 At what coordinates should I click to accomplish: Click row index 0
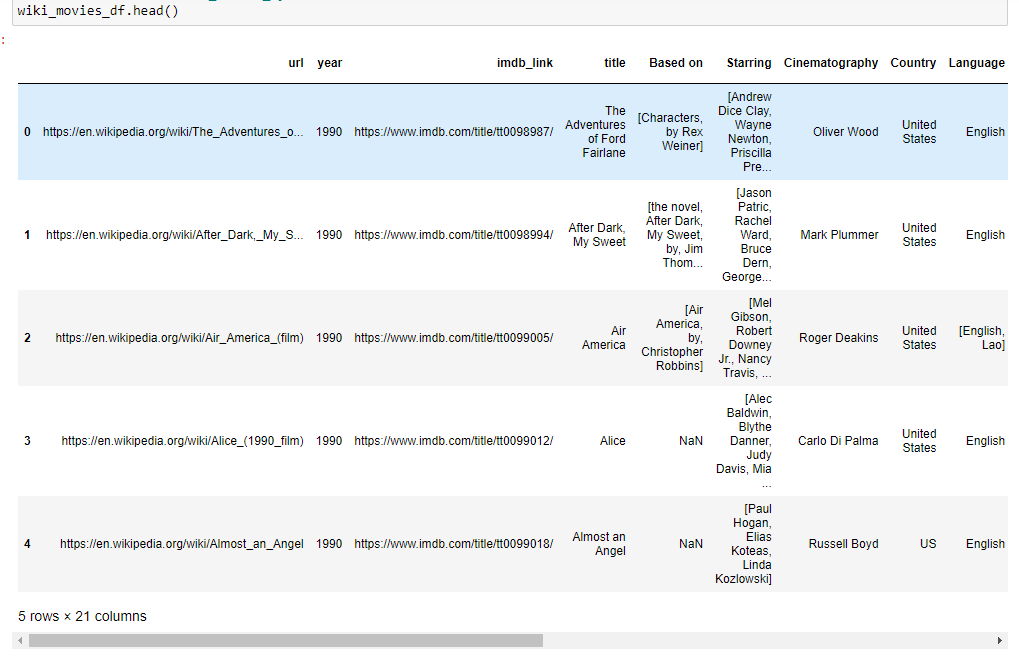(x=27, y=132)
